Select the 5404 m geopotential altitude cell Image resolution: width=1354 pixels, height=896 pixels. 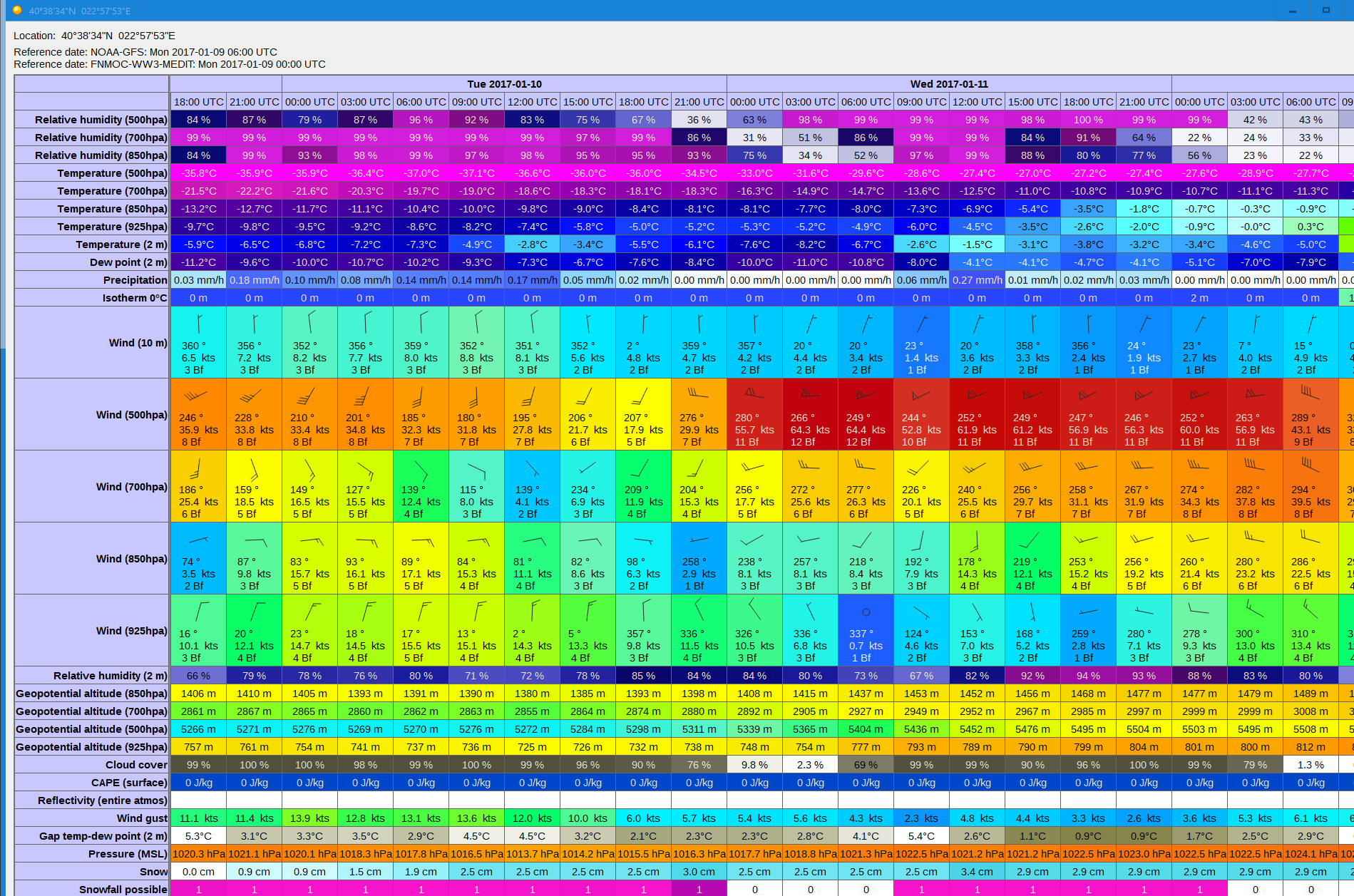tap(866, 729)
